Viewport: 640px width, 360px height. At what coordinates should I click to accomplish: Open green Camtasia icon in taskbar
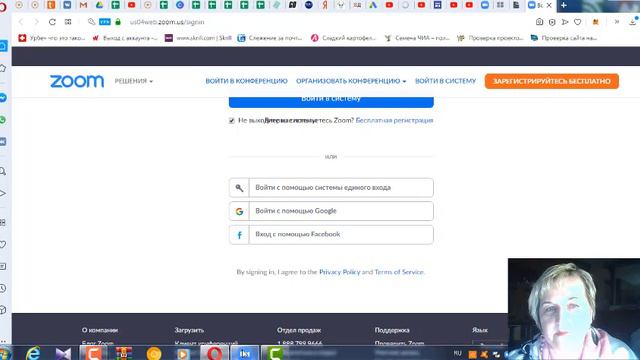pyautogui.click(x=275, y=353)
